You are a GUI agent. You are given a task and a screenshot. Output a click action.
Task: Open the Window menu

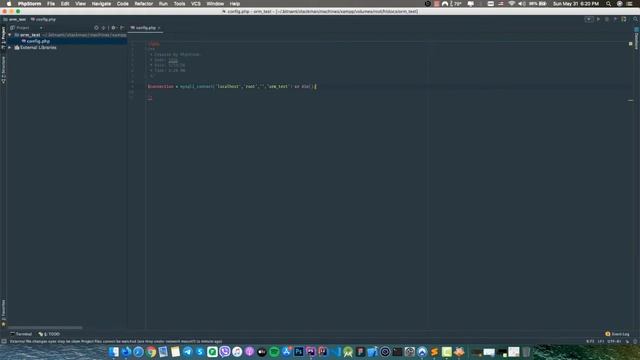215,4
